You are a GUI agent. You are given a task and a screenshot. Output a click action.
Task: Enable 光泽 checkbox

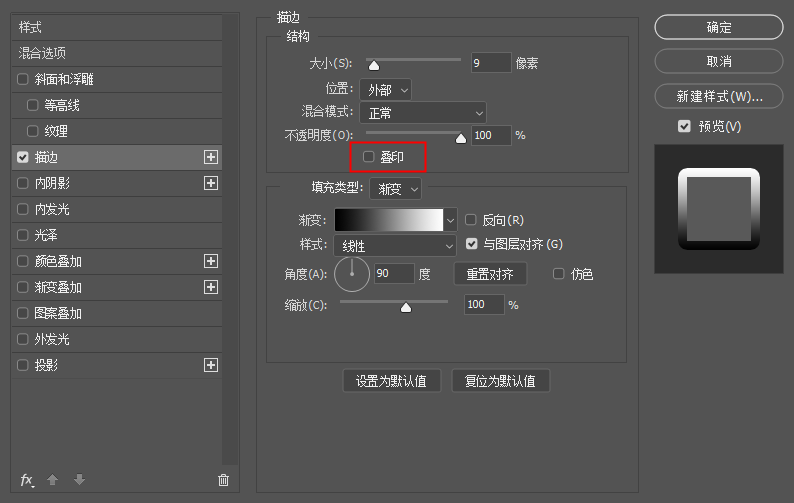[x=23, y=235]
